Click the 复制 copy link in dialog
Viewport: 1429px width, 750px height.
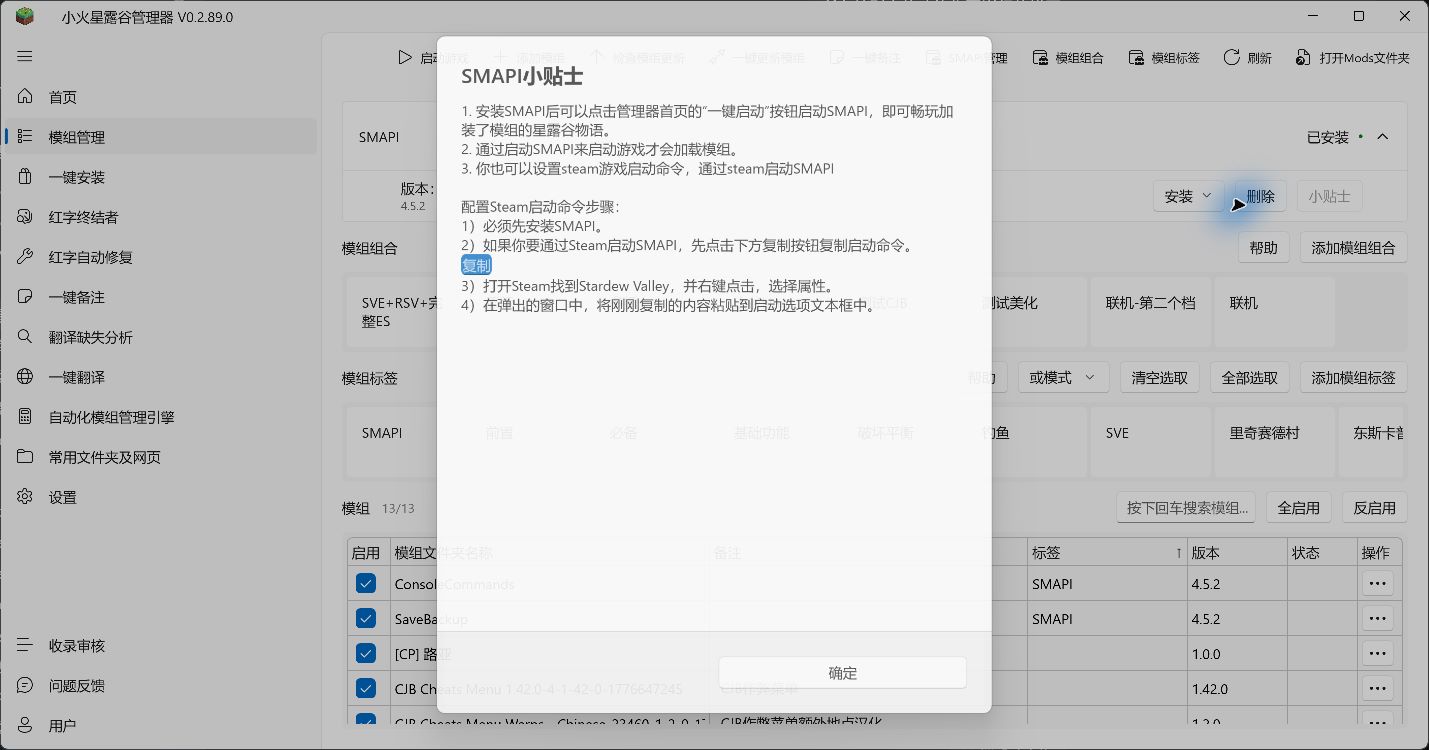point(476,265)
